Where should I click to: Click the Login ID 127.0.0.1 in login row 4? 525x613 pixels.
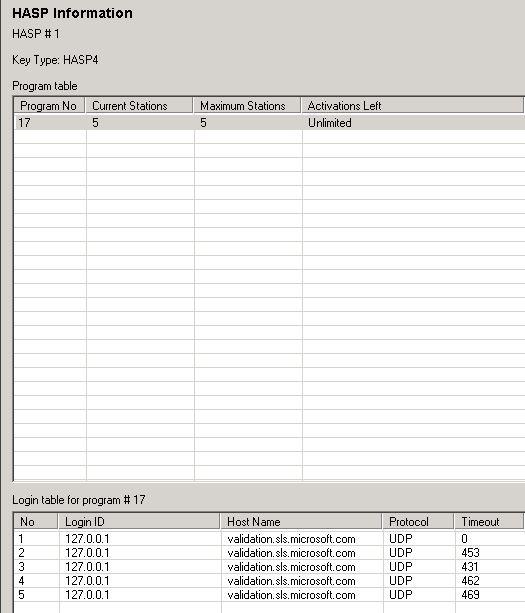[x=87, y=581]
